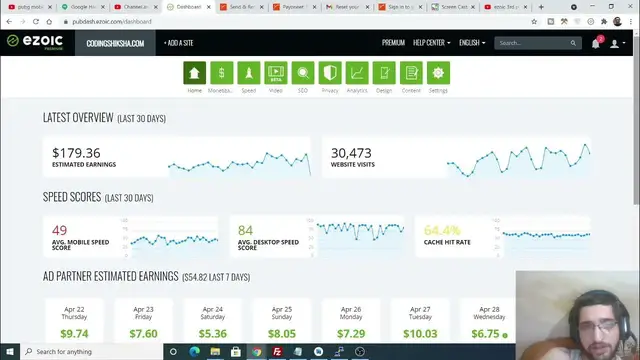640x360 pixels.
Task: Go back in the browser
Action: point(9,22)
